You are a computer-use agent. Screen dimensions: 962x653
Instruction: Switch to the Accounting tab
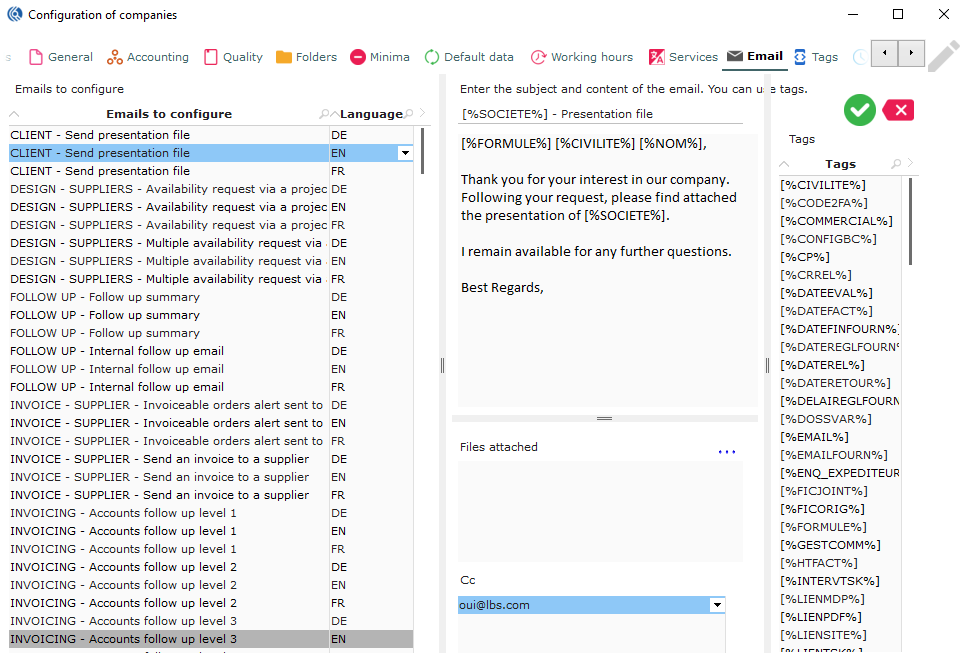click(148, 57)
